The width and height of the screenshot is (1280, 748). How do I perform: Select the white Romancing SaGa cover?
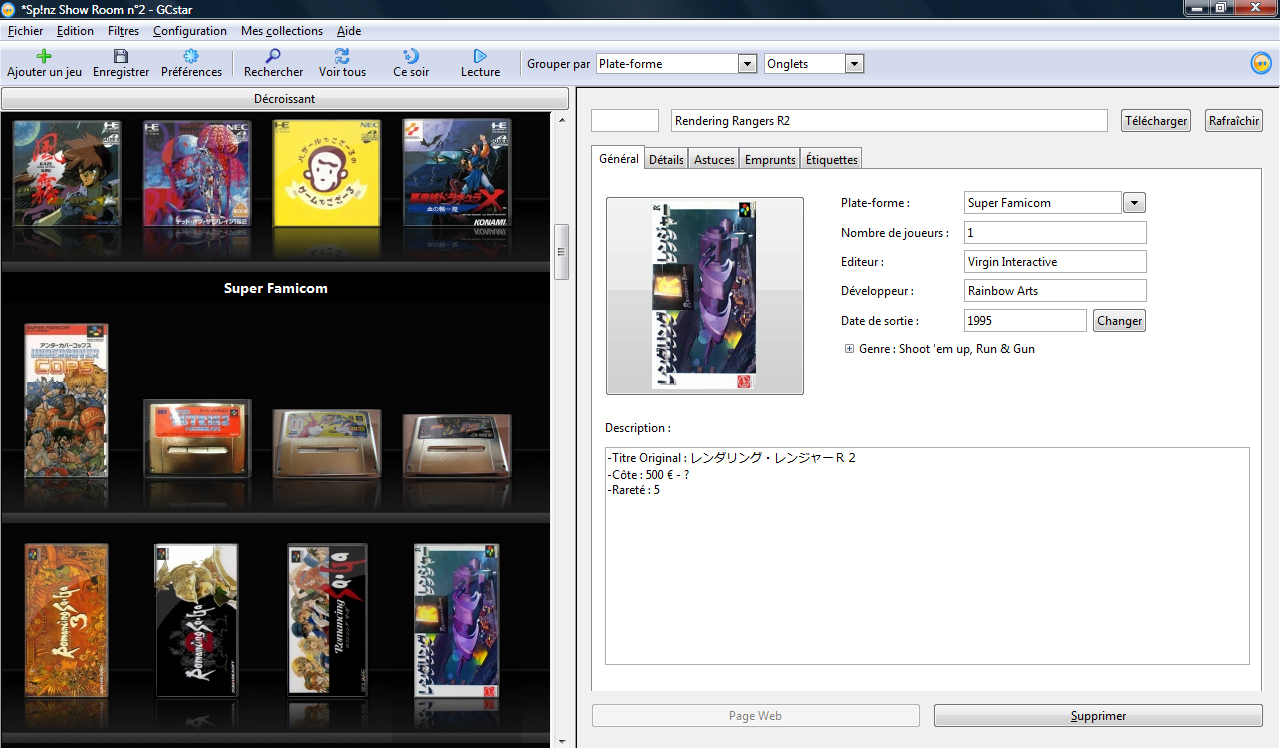point(327,620)
